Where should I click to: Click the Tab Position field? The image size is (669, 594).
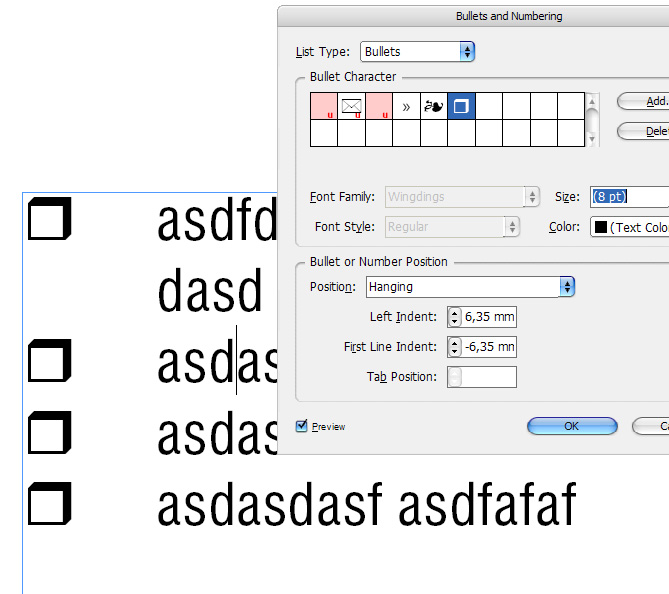(482, 377)
